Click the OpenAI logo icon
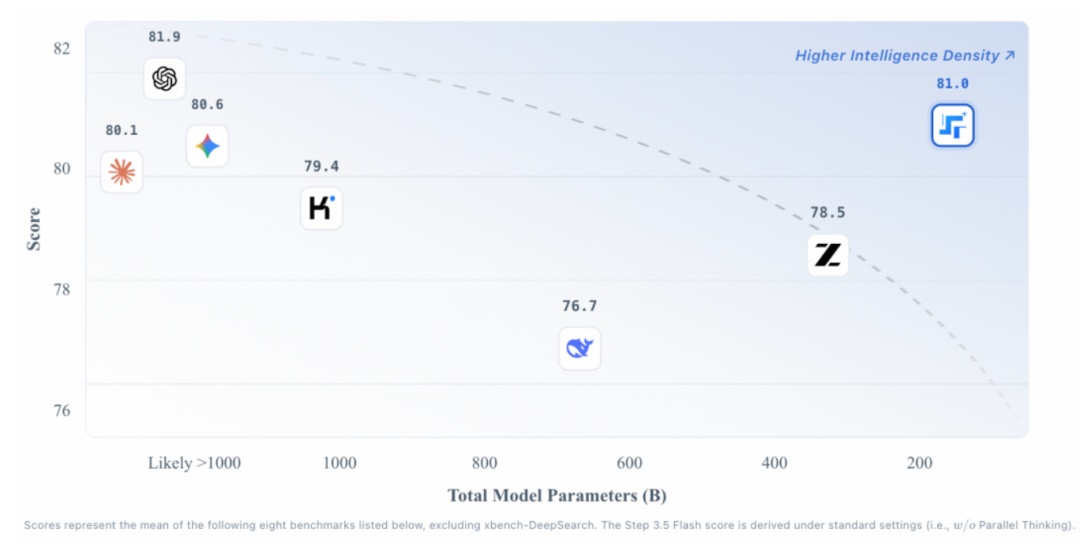Screen dimensions: 1080x548 pos(164,78)
